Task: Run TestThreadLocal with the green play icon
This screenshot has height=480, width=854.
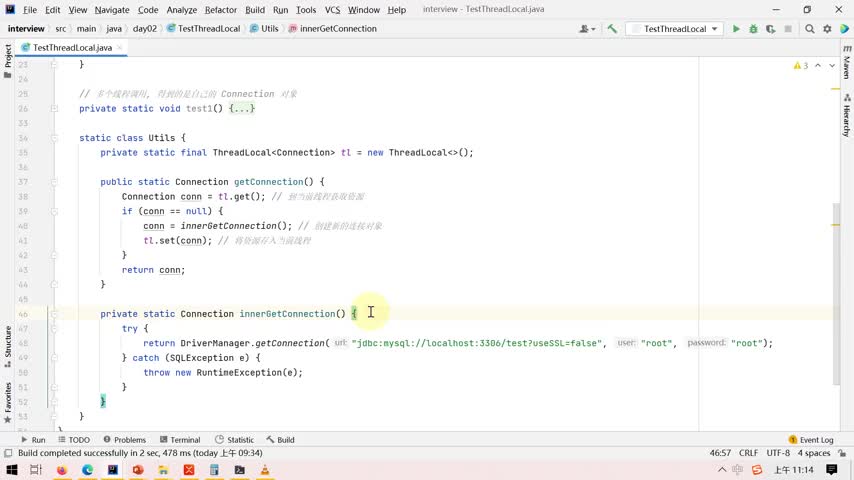Action: pyautogui.click(x=736, y=29)
